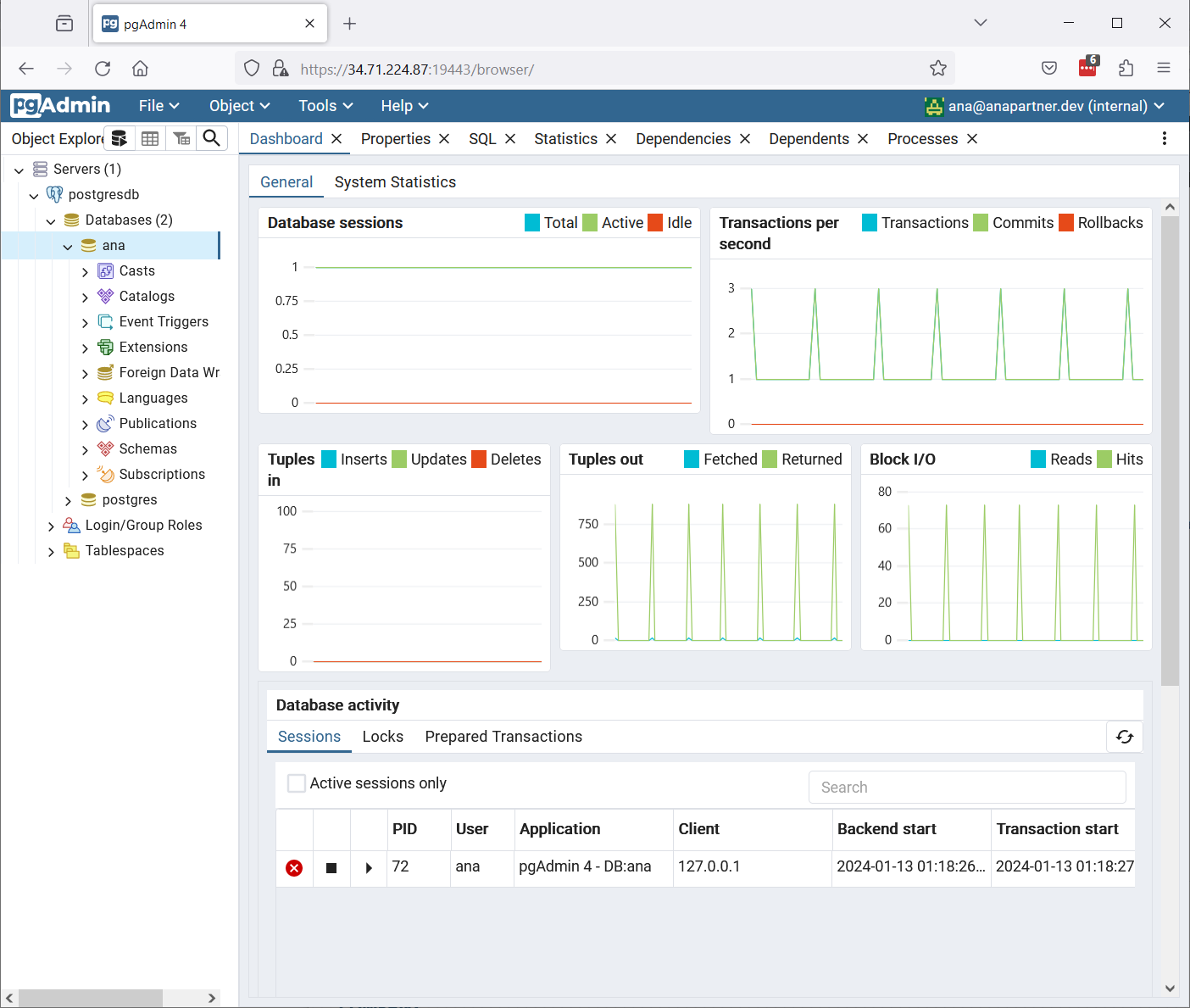Switch to the System Statistics tab
1190x1008 pixels.
[x=395, y=182]
